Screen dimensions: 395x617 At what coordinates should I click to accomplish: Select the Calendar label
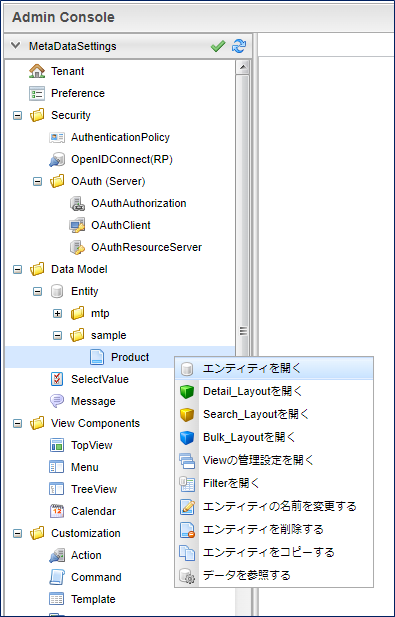[x=93, y=512]
